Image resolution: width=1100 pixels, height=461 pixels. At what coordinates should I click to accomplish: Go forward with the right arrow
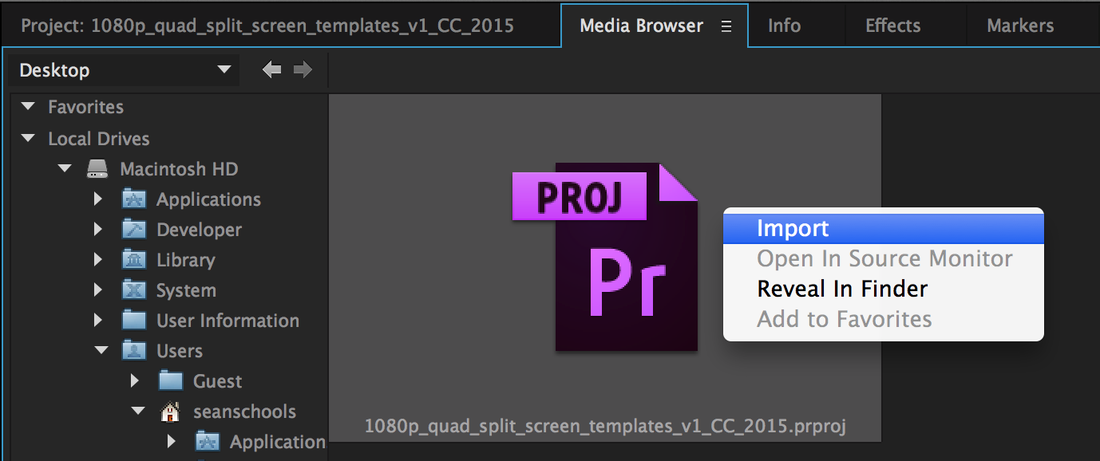pyautogui.click(x=303, y=69)
